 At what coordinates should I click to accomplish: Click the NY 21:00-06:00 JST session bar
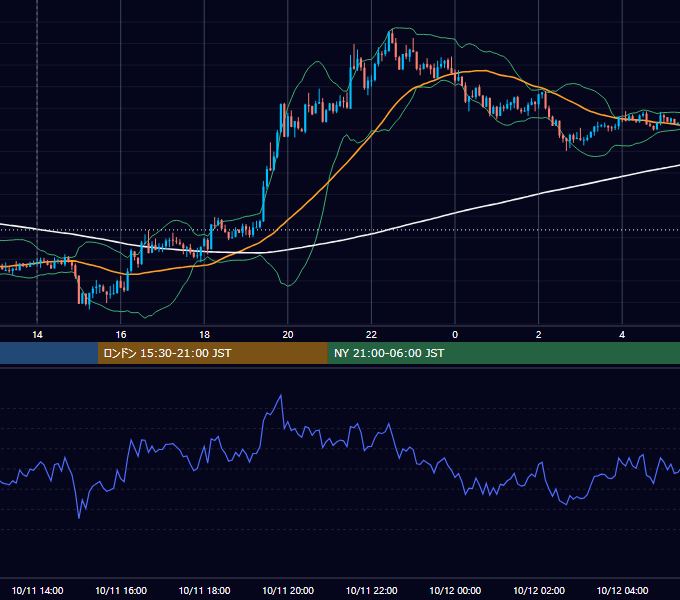click(503, 353)
